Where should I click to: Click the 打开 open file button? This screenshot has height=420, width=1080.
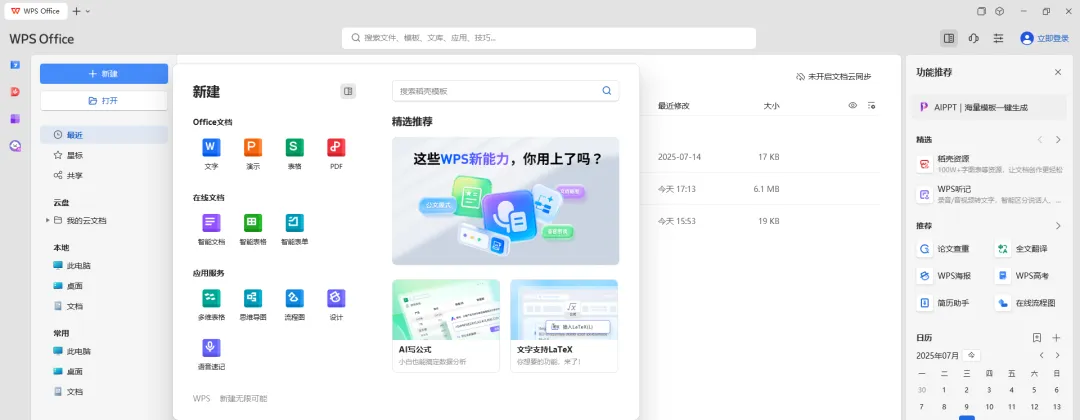click(x=104, y=101)
